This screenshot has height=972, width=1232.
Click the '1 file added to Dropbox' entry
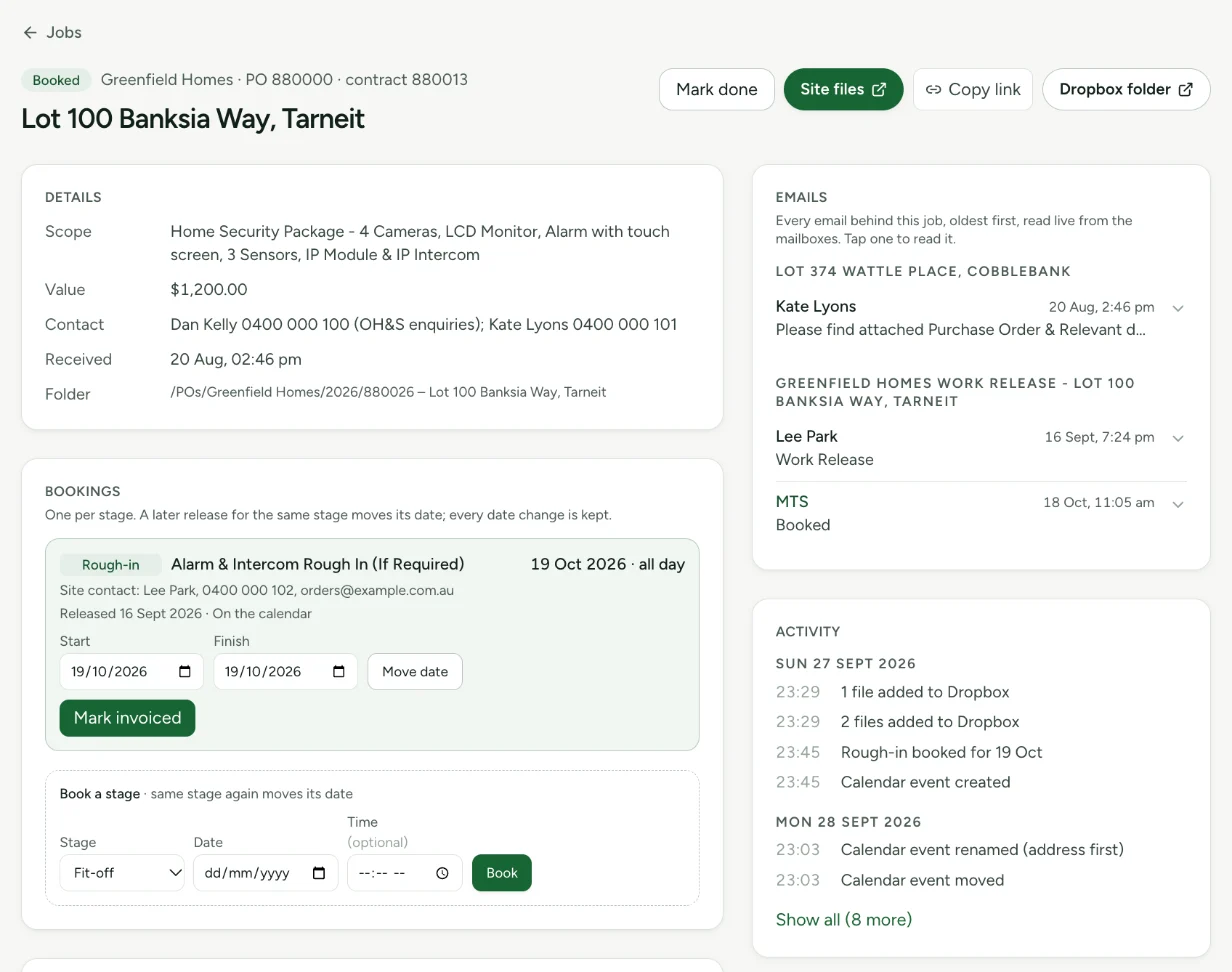tap(925, 692)
